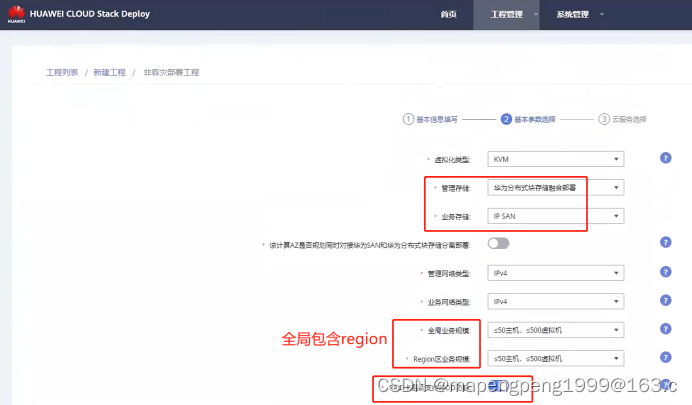Click the HUAWEI CLOUD Stack Deploy title
This screenshot has height=405, width=692.
click(x=90, y=14)
